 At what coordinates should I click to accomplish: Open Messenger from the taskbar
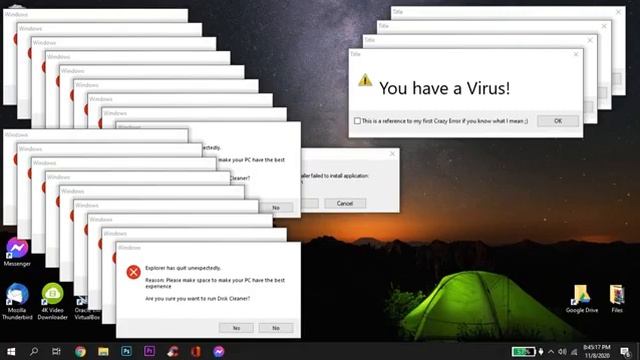coord(218,351)
